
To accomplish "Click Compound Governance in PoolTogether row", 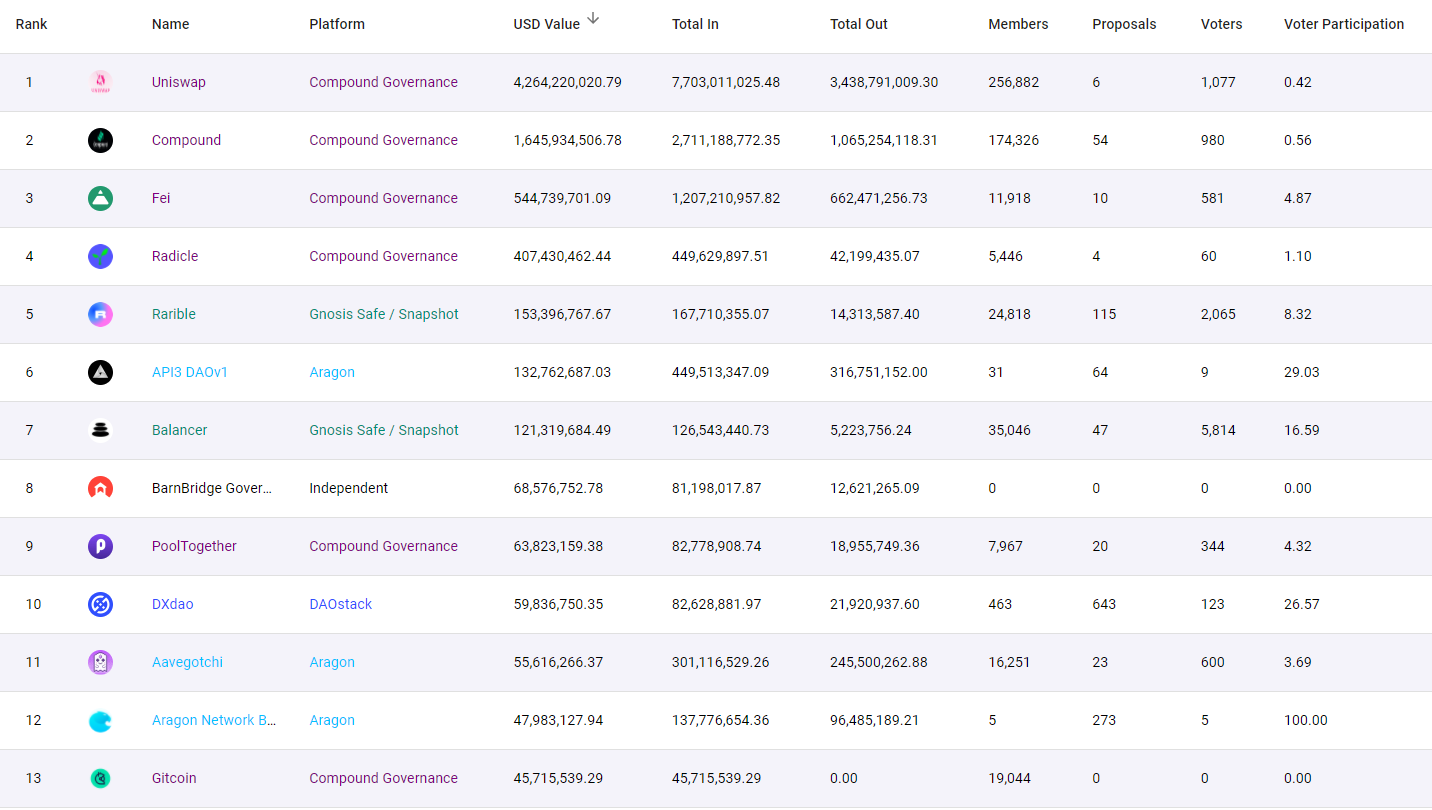I will [x=383, y=546].
